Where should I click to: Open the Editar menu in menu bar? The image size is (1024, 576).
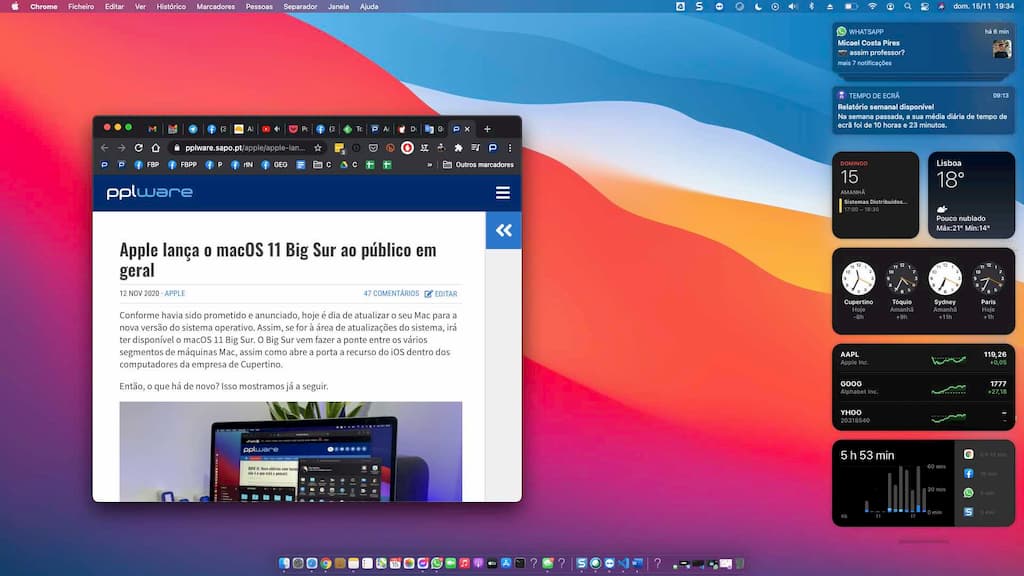tap(114, 7)
